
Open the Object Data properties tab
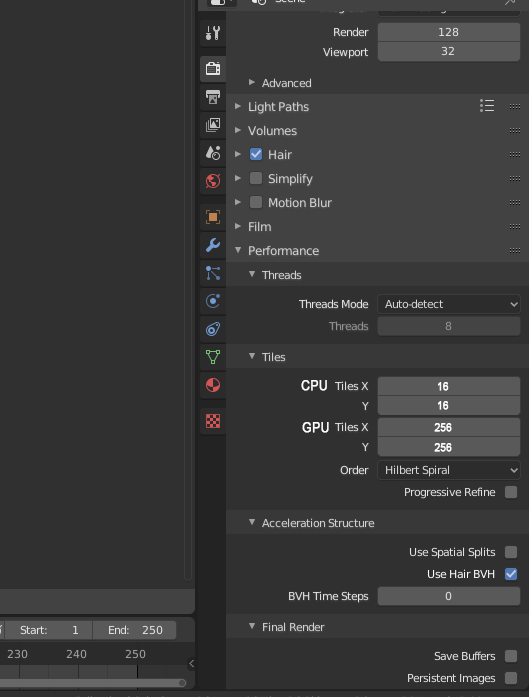point(213,357)
